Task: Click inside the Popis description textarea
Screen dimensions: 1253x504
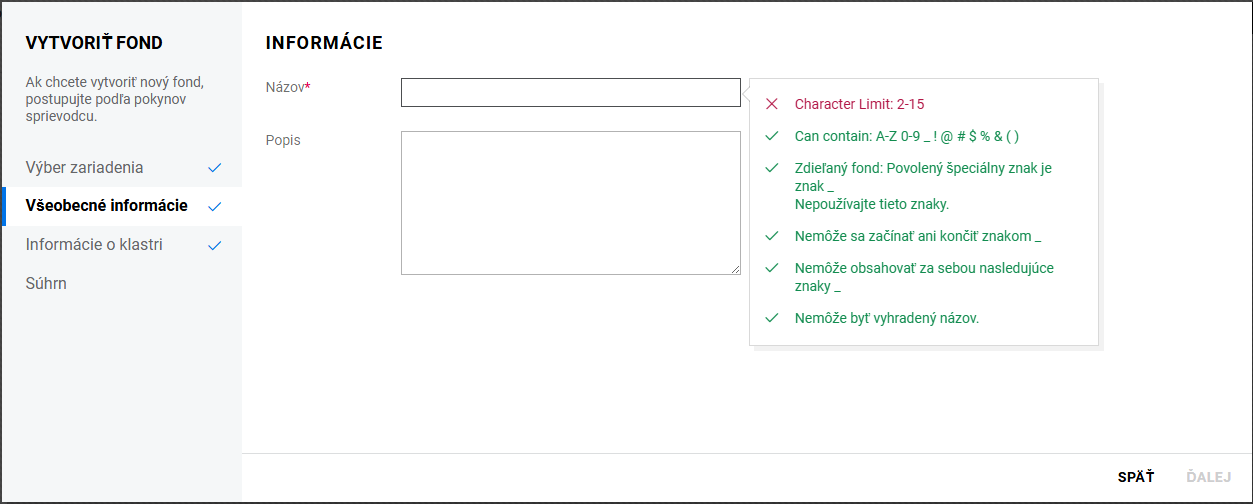Action: pos(570,202)
